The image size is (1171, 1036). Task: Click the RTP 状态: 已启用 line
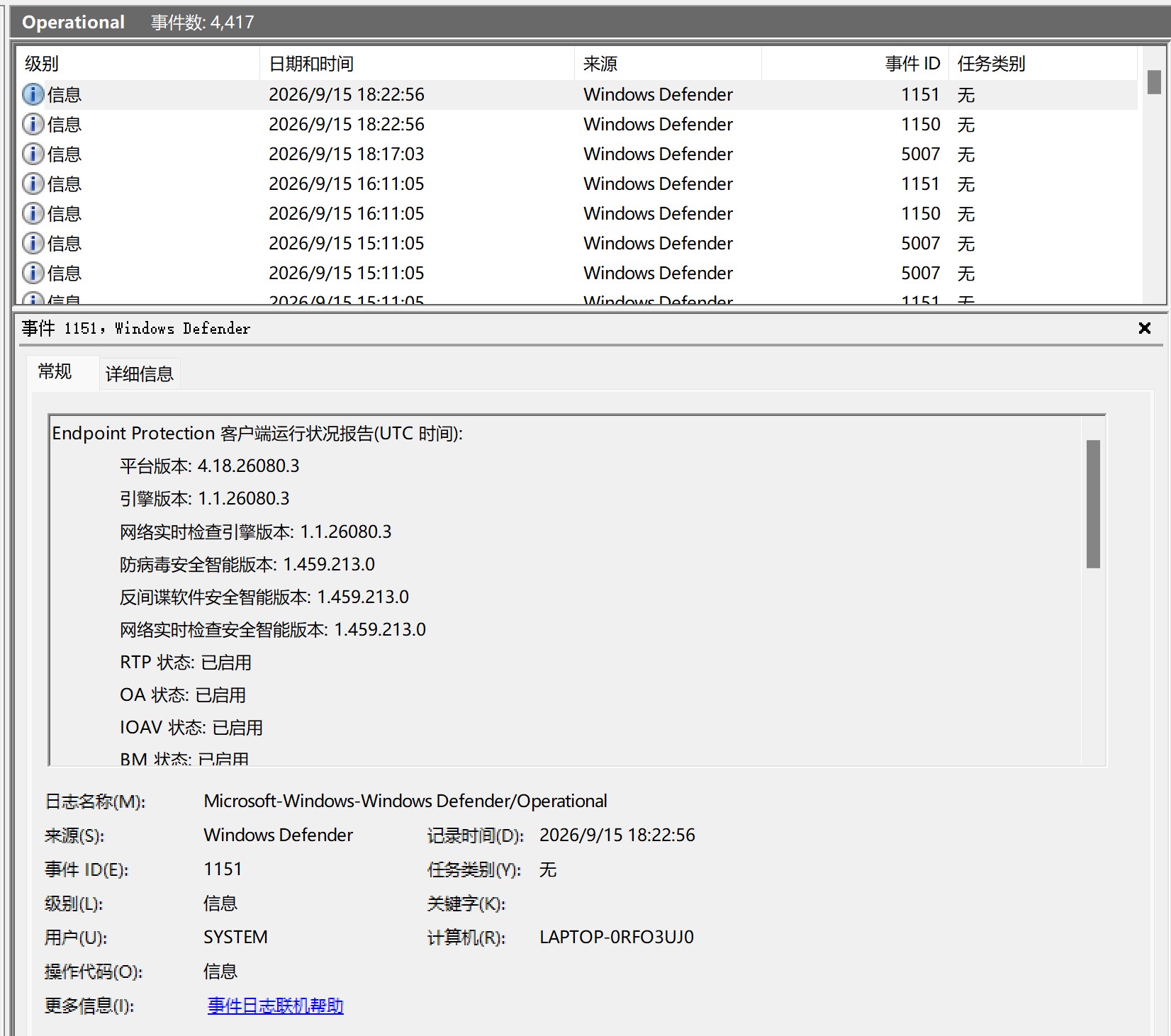[x=185, y=662]
